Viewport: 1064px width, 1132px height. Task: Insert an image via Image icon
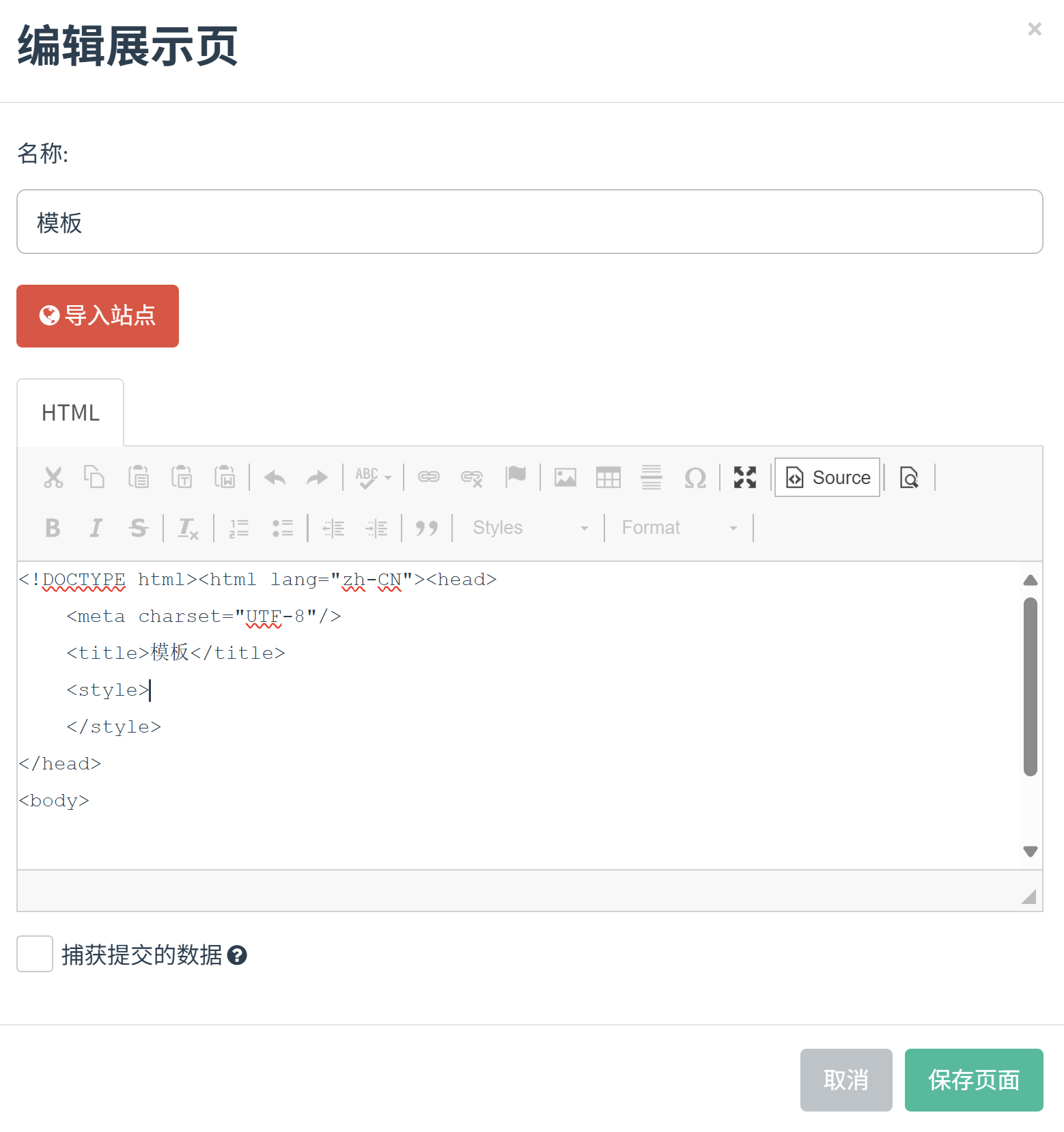[x=565, y=477]
